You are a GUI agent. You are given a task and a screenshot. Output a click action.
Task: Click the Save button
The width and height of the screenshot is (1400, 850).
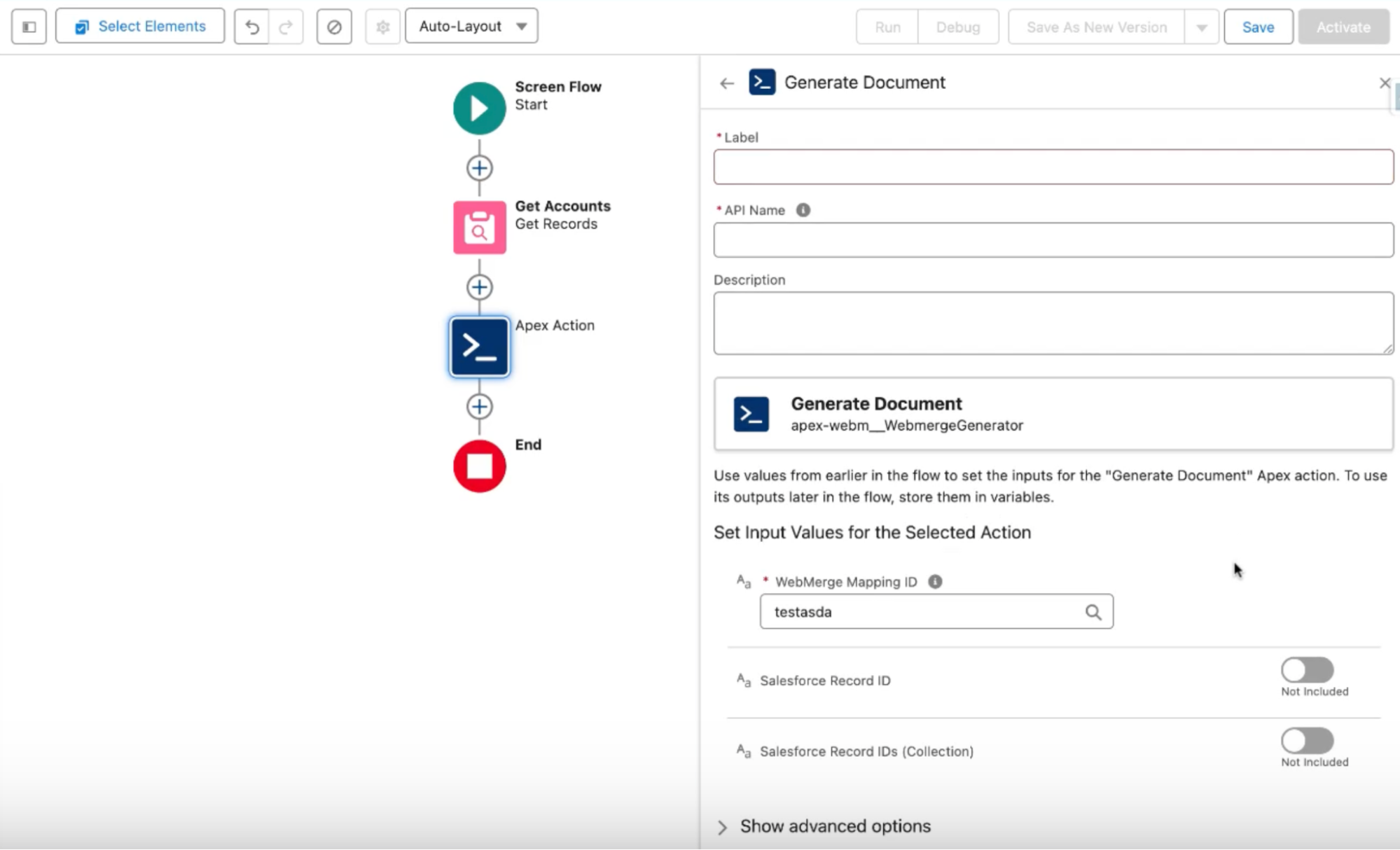click(x=1258, y=27)
